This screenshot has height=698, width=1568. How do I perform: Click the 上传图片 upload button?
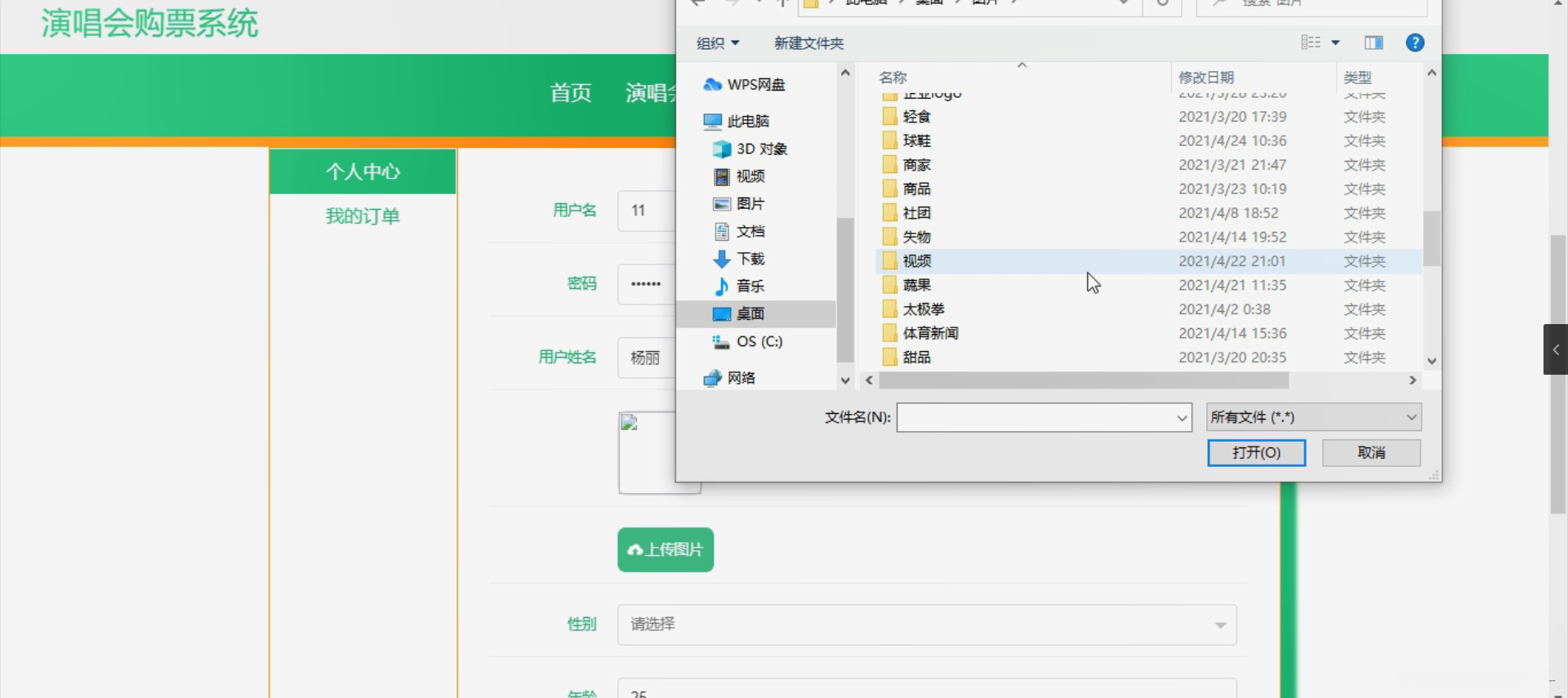point(666,549)
